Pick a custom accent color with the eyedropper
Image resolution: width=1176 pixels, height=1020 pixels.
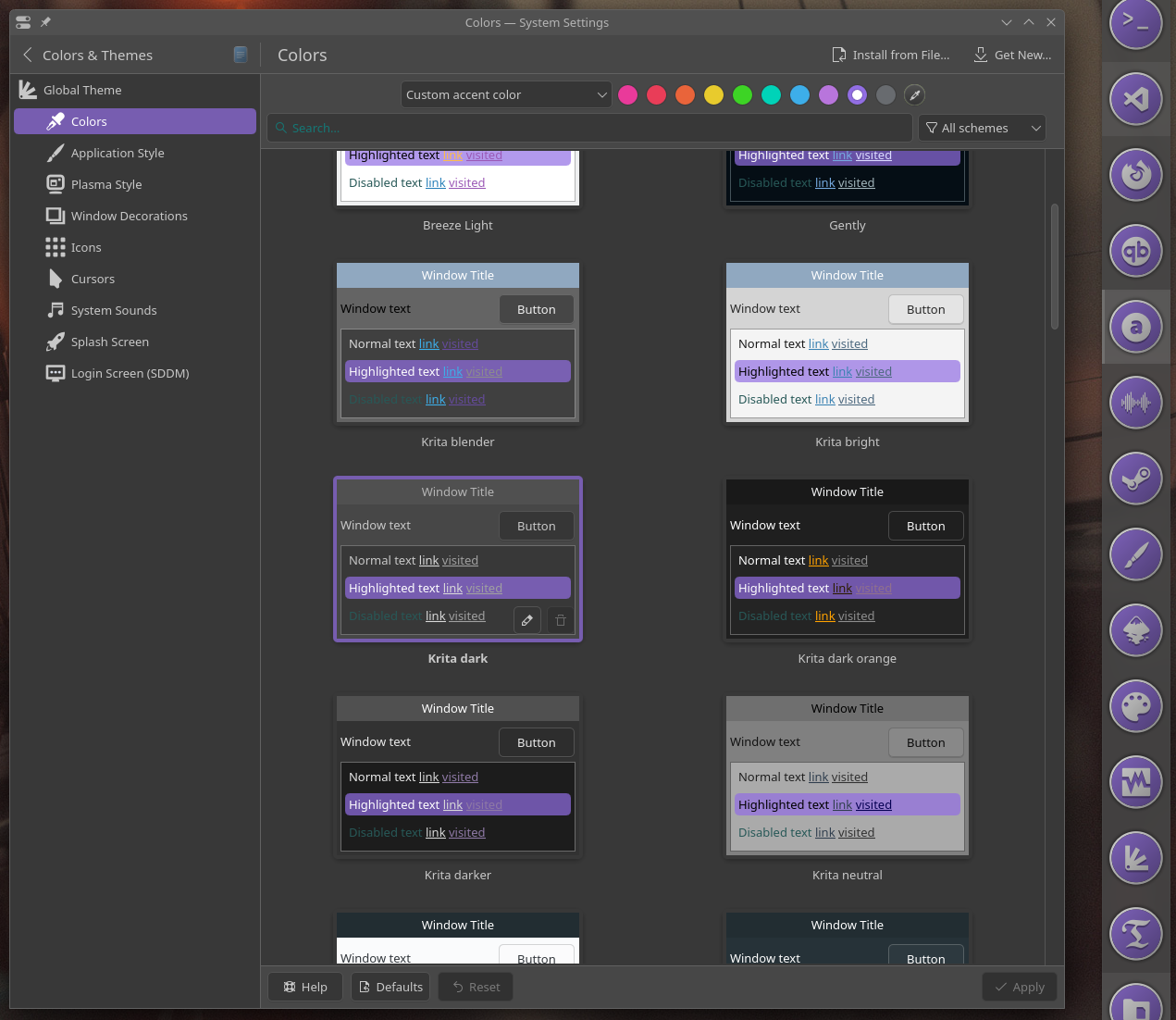[x=914, y=94]
